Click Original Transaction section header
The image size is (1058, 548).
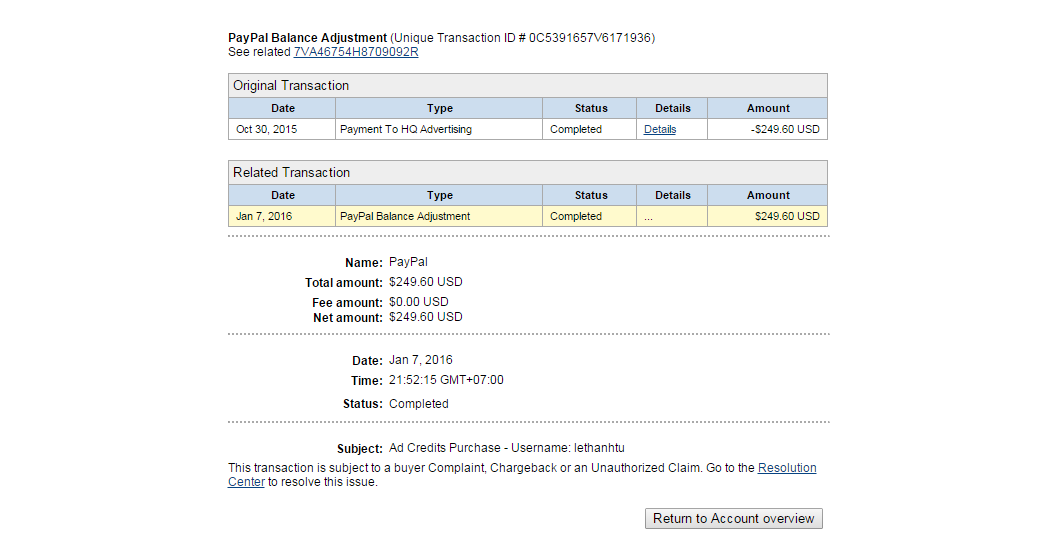point(528,86)
